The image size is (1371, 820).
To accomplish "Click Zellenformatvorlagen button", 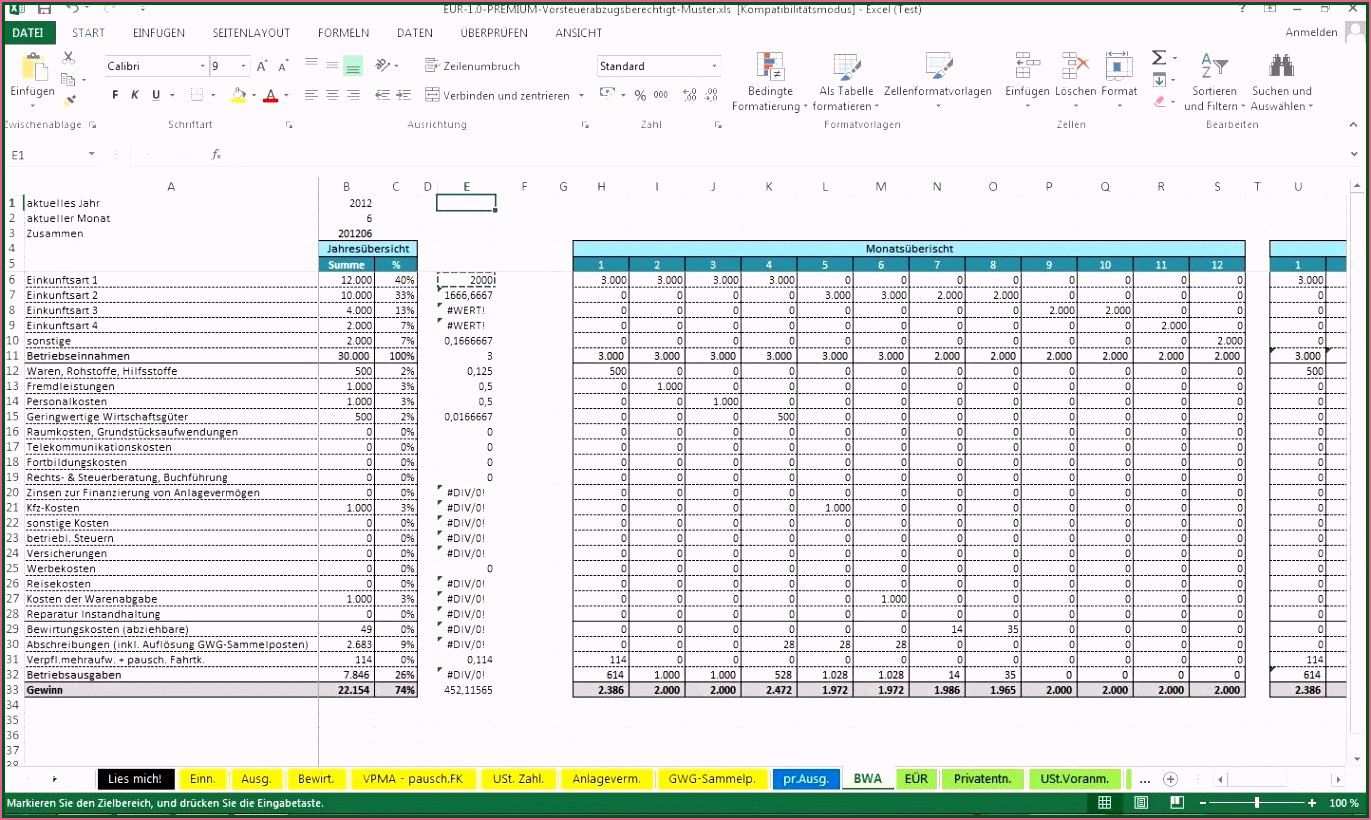I will pyautogui.click(x=938, y=78).
